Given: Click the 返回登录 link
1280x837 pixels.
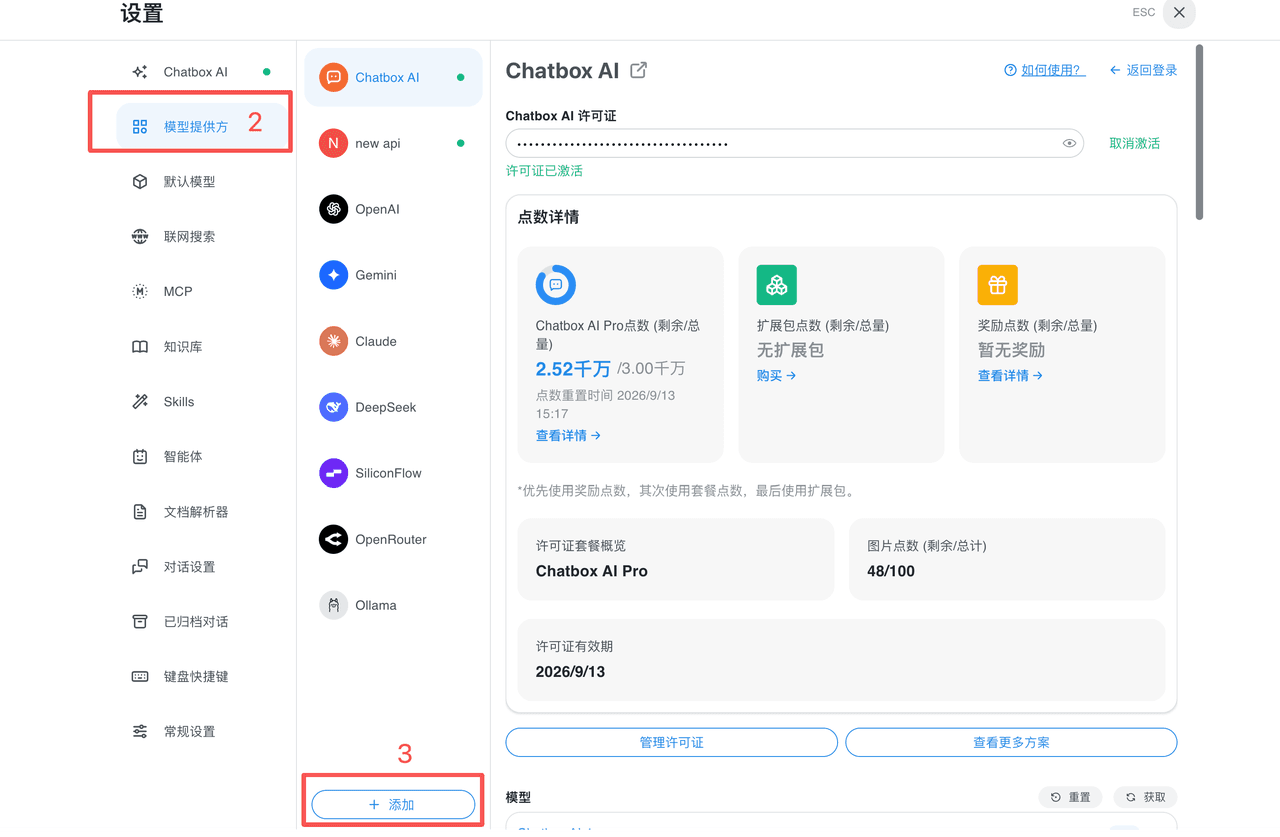Looking at the screenshot, I should [x=1143, y=70].
